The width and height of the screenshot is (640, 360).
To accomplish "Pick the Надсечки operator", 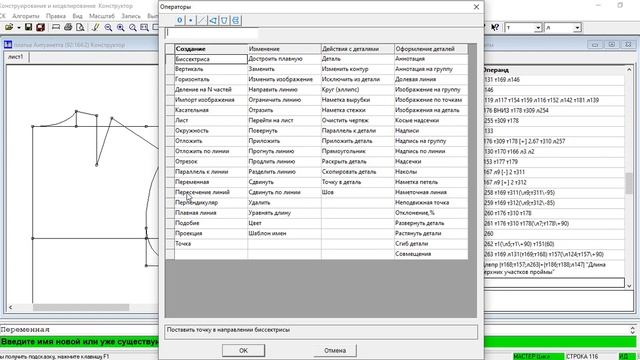I will (431, 162).
